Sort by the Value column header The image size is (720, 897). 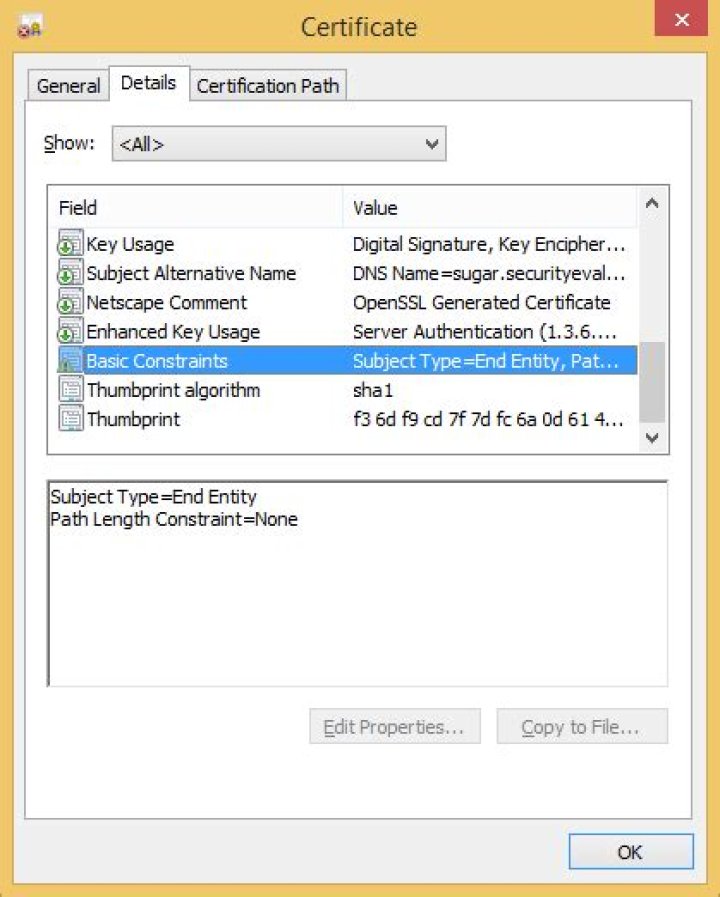(x=489, y=208)
